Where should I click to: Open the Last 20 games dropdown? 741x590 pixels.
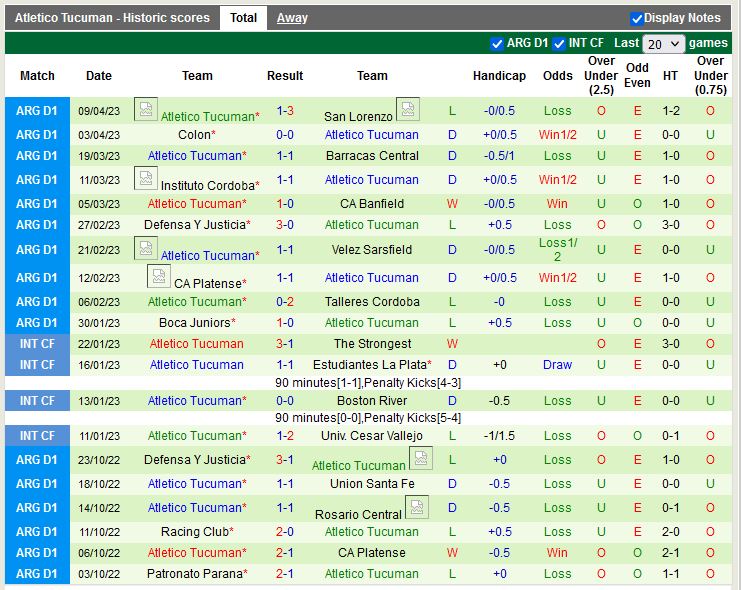(663, 44)
